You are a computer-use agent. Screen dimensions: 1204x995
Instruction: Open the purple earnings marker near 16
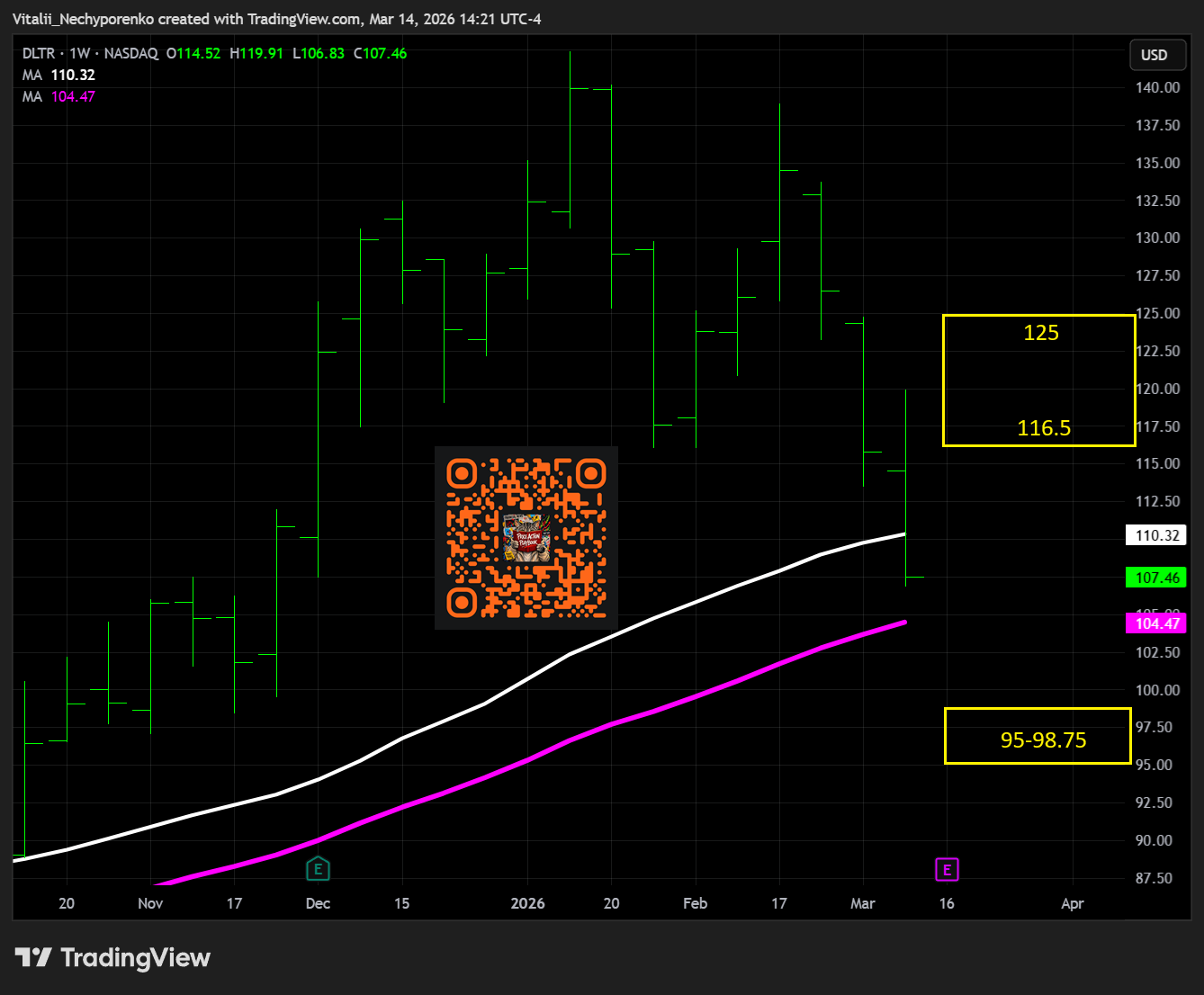coord(947,870)
